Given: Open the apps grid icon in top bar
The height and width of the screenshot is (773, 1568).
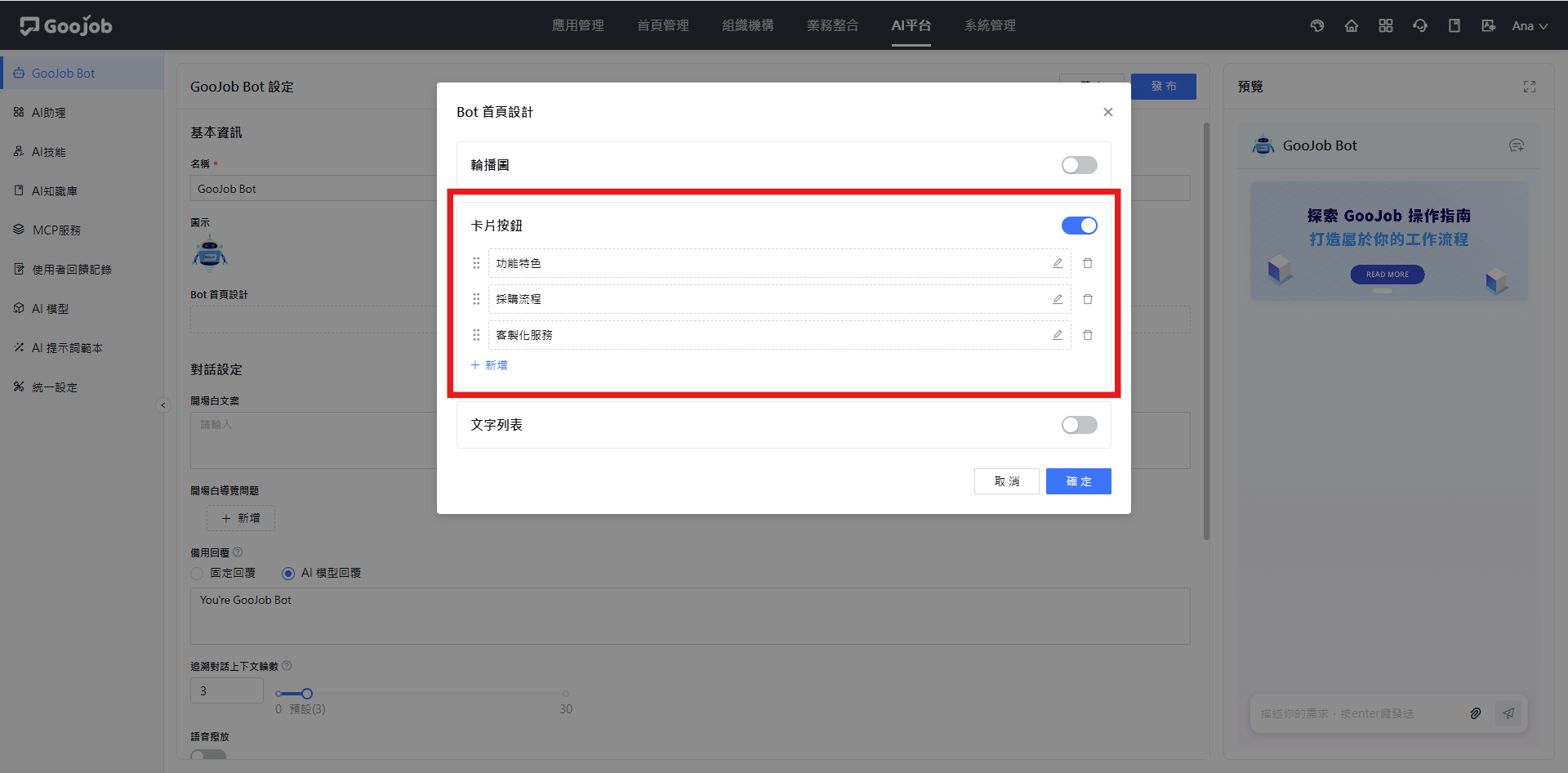Looking at the screenshot, I should coord(1386,25).
